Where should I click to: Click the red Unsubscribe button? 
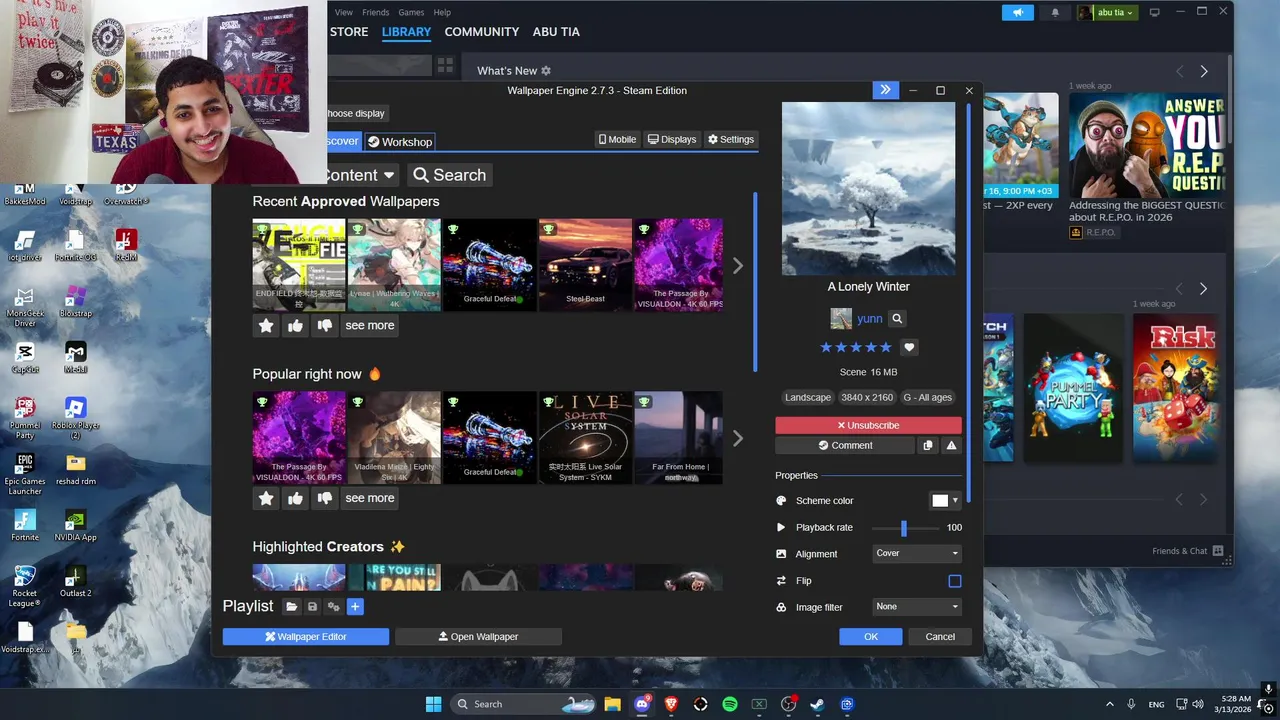click(868, 425)
